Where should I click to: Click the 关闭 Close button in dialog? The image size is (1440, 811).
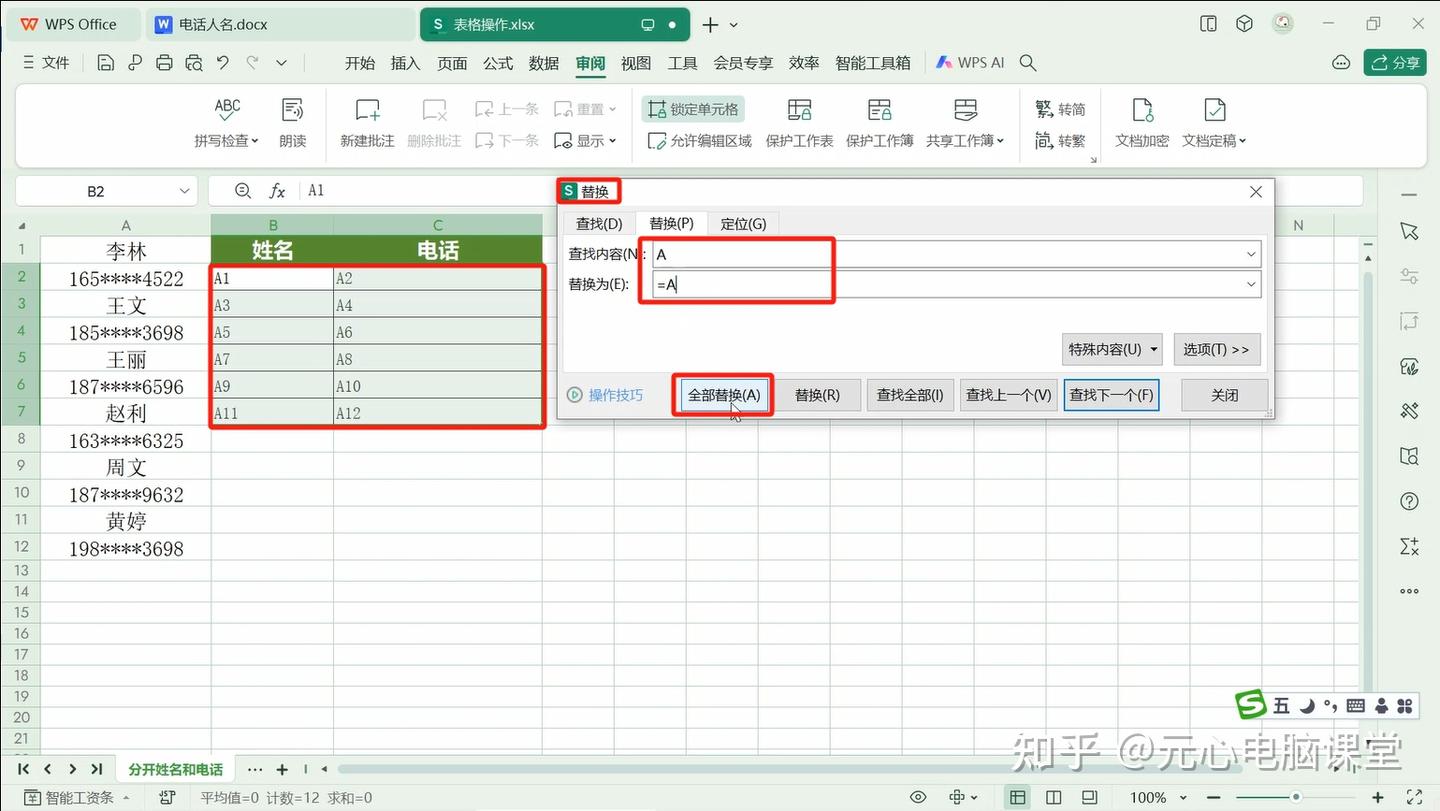coord(1225,395)
